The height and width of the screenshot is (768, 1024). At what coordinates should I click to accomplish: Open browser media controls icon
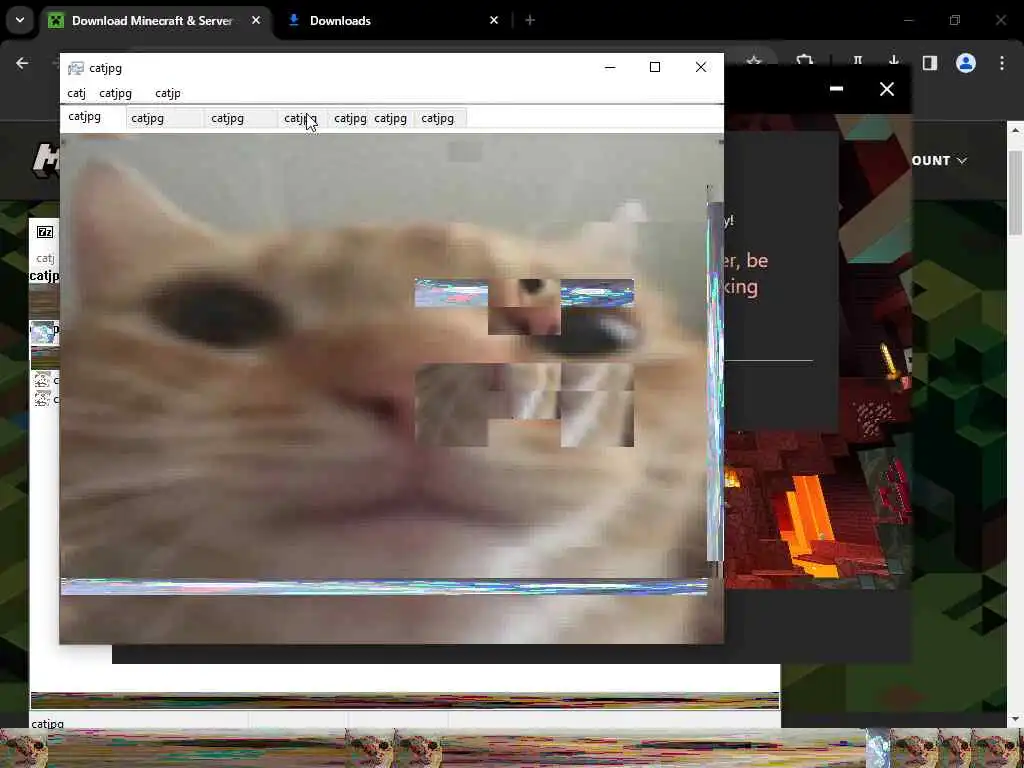pyautogui.click(x=857, y=61)
